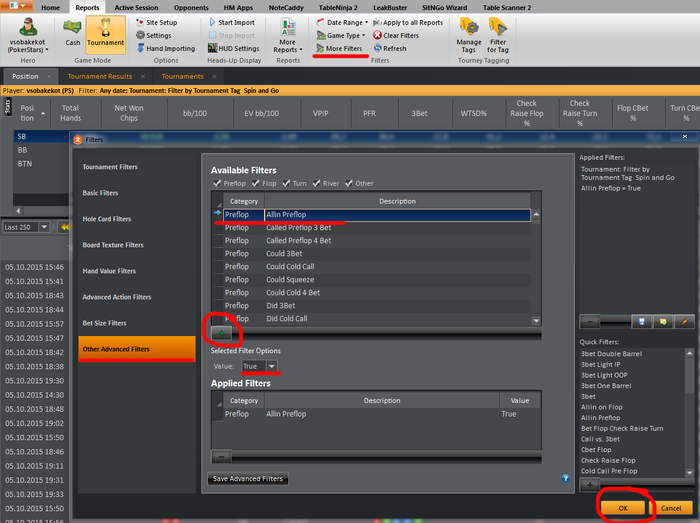
Task: Click Clear Filters
Action: pyautogui.click(x=396, y=35)
